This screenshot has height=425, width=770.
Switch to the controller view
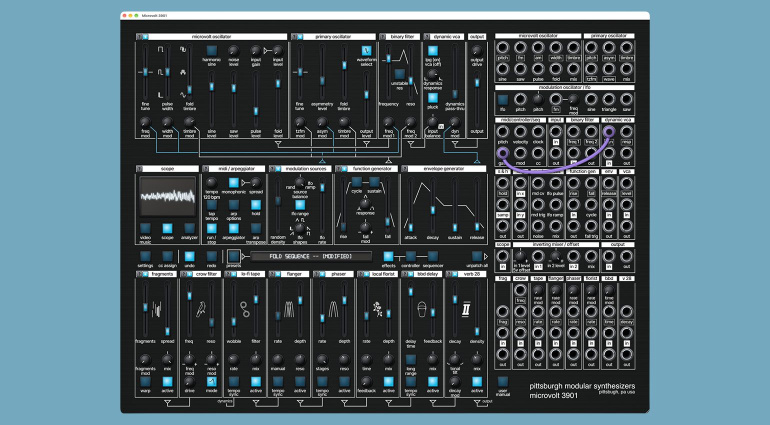click(411, 256)
